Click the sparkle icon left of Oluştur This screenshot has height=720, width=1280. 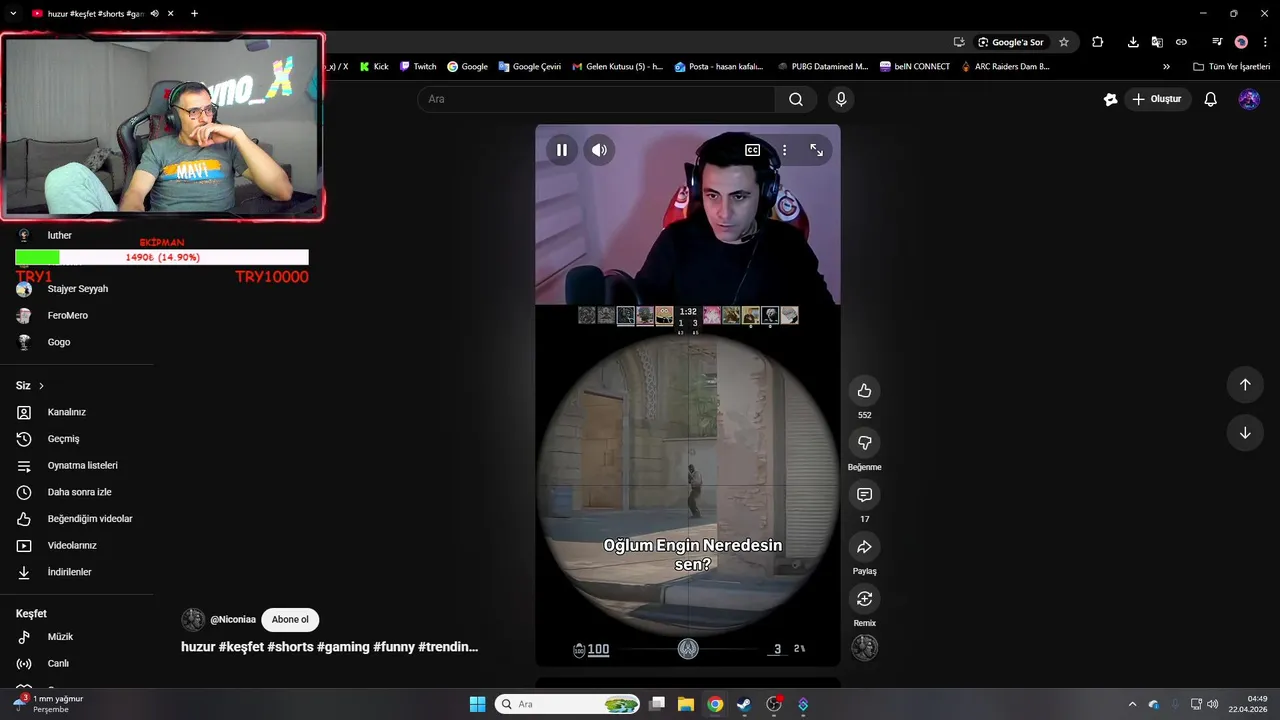1110,99
